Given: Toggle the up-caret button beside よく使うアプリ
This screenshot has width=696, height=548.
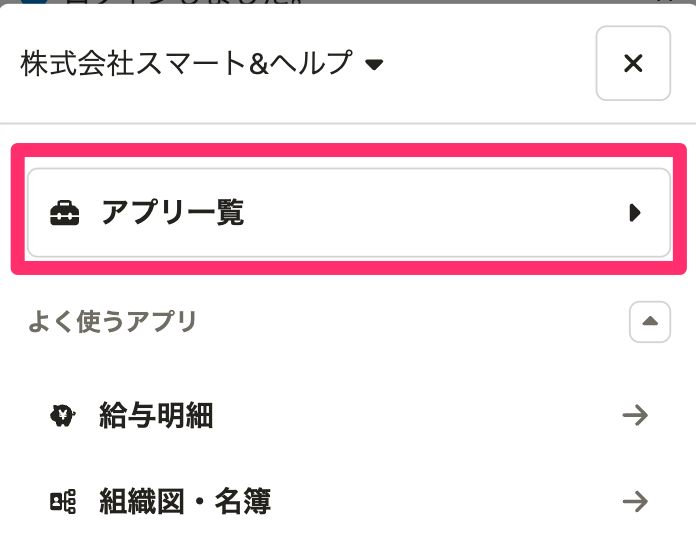Looking at the screenshot, I should pos(649,322).
